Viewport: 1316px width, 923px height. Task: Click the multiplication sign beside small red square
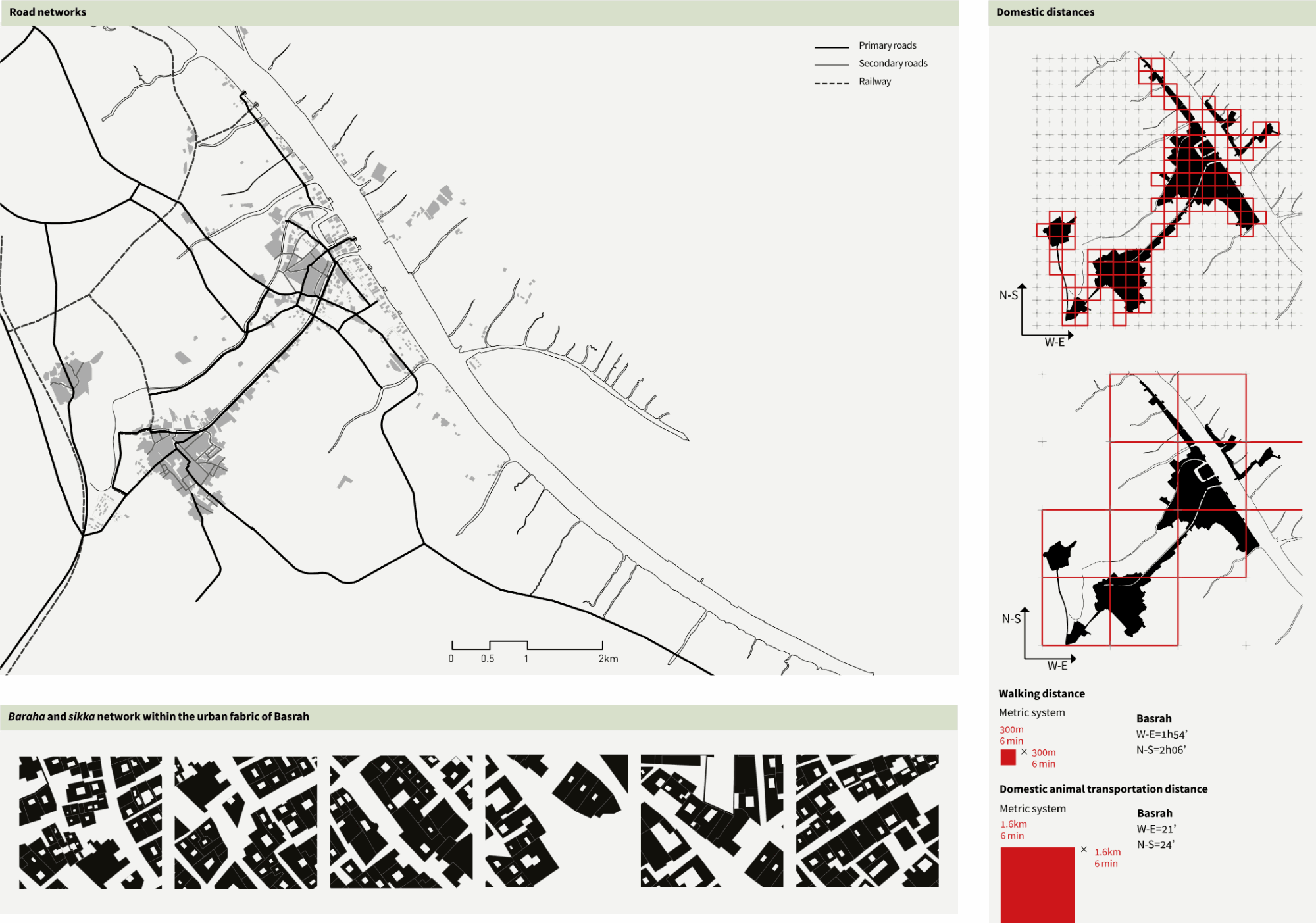click(x=1024, y=751)
